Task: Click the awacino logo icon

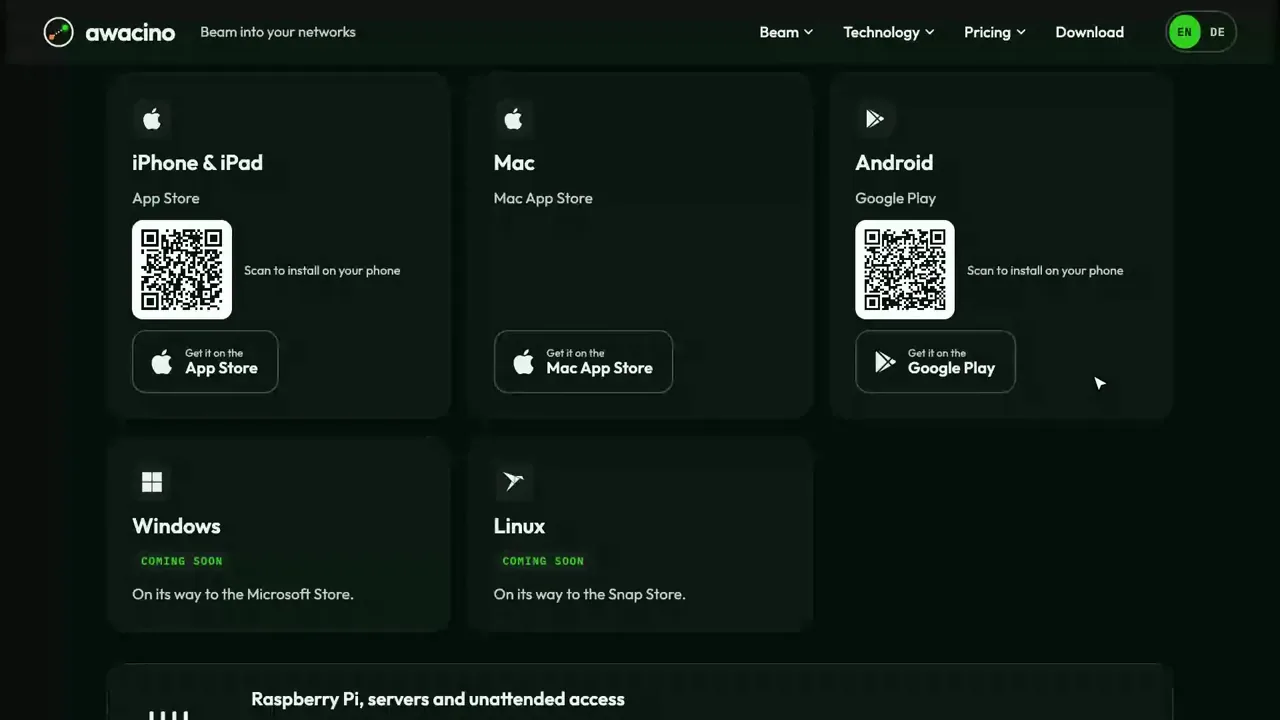Action: (x=59, y=32)
